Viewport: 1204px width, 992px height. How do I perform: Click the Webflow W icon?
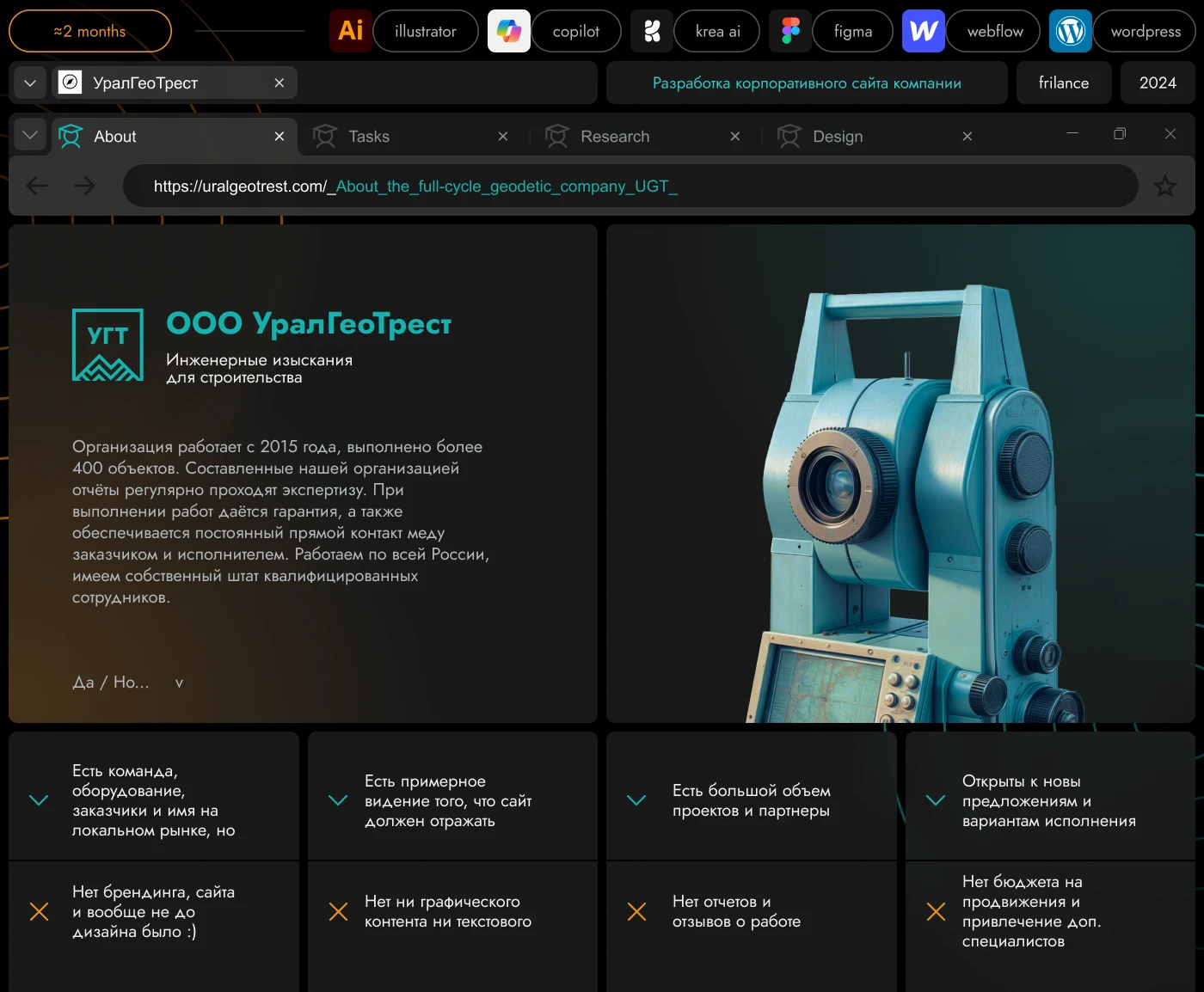[923, 31]
